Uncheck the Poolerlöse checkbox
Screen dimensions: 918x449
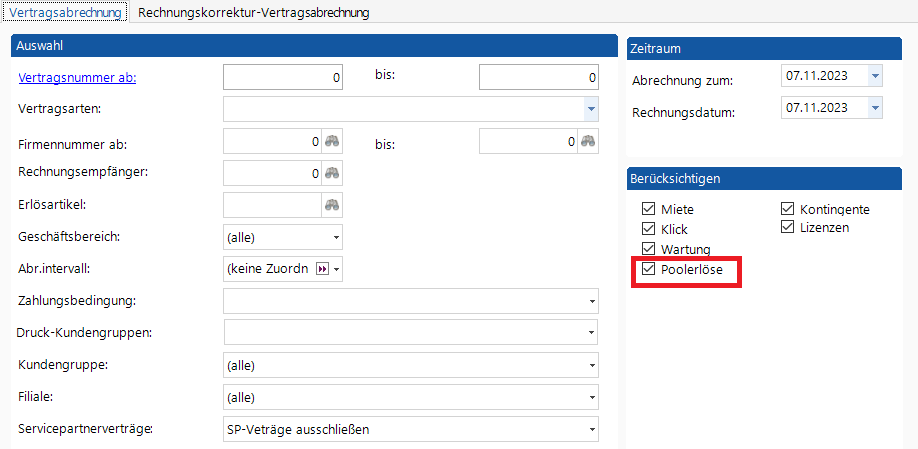(649, 270)
